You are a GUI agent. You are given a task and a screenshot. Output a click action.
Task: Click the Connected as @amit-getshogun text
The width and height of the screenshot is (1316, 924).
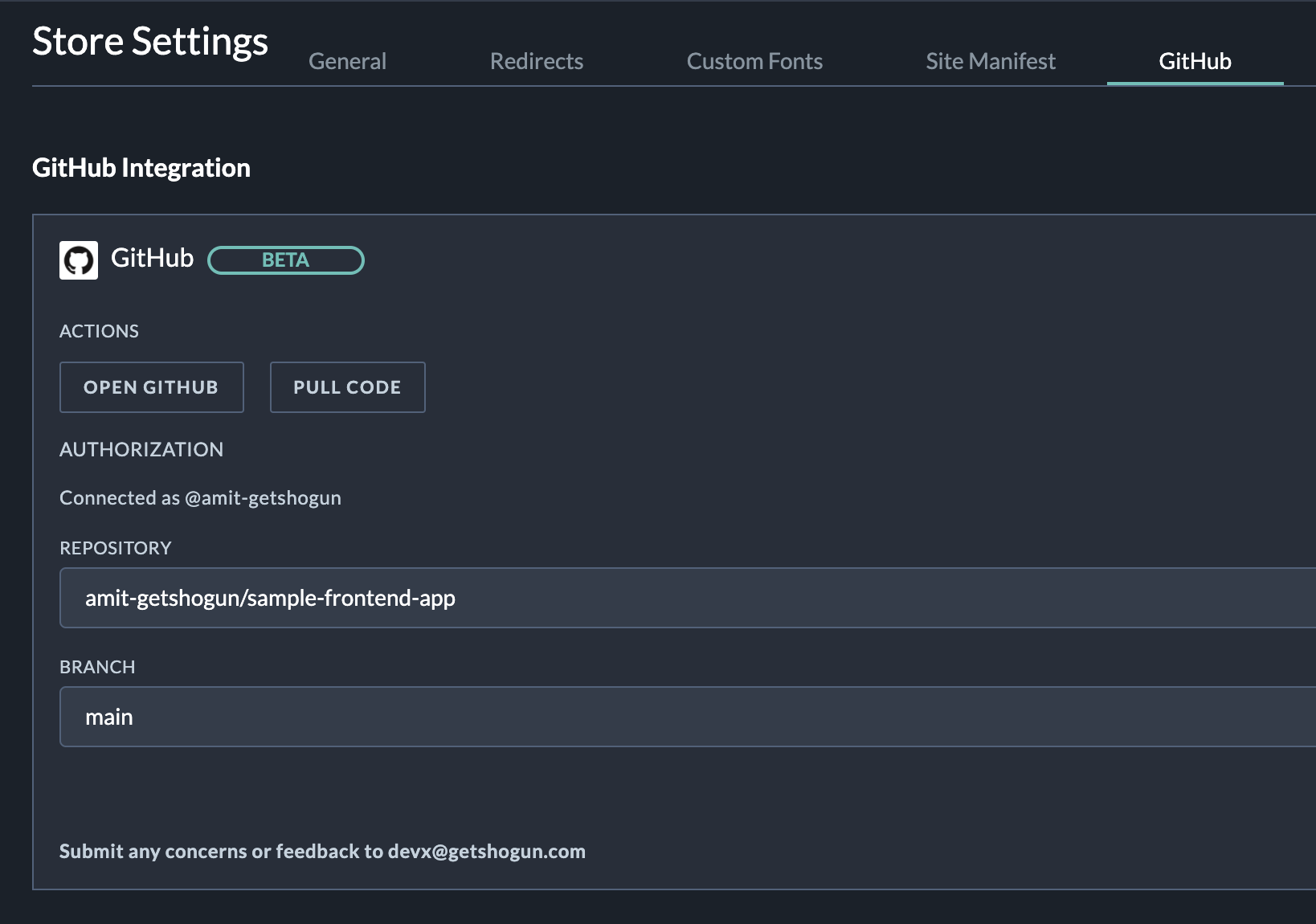(200, 498)
